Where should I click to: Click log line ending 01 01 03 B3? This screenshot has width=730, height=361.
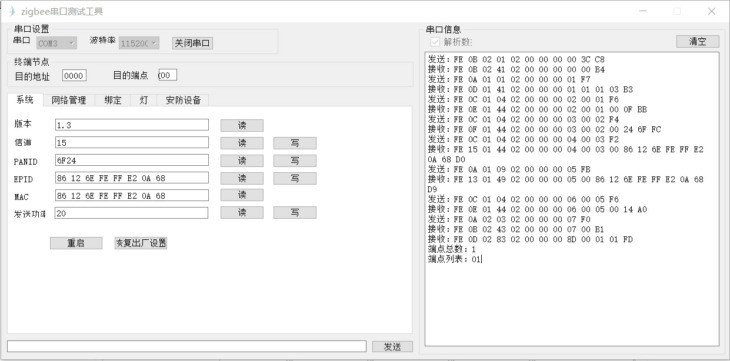coord(530,89)
